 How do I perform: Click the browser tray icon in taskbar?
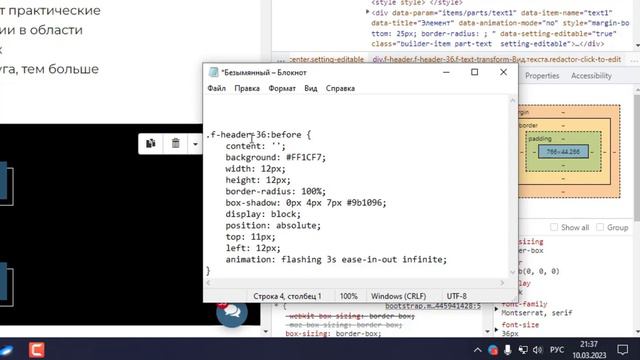pos(493,350)
